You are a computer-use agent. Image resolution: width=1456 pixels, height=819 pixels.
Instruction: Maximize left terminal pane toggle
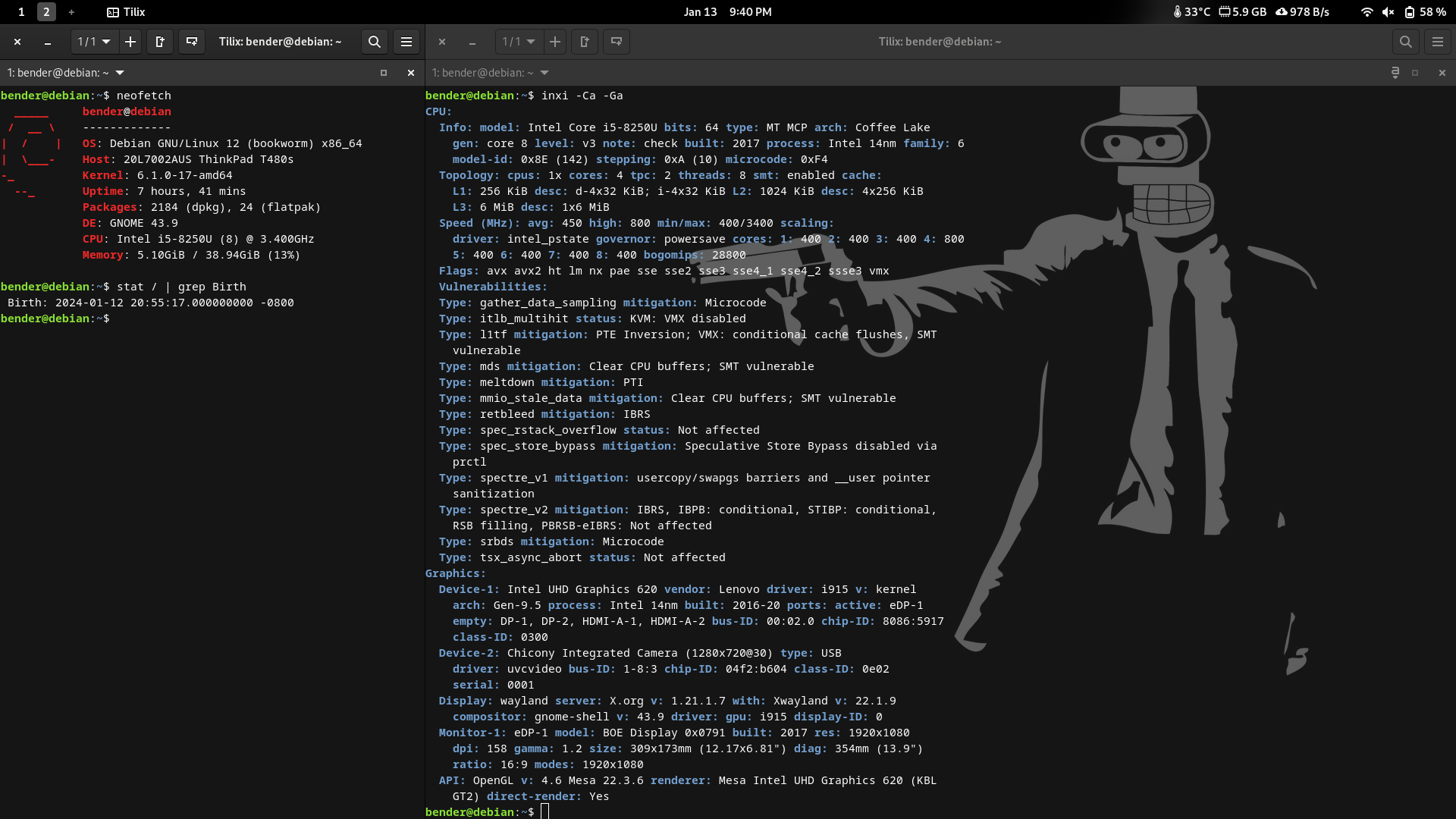(384, 73)
